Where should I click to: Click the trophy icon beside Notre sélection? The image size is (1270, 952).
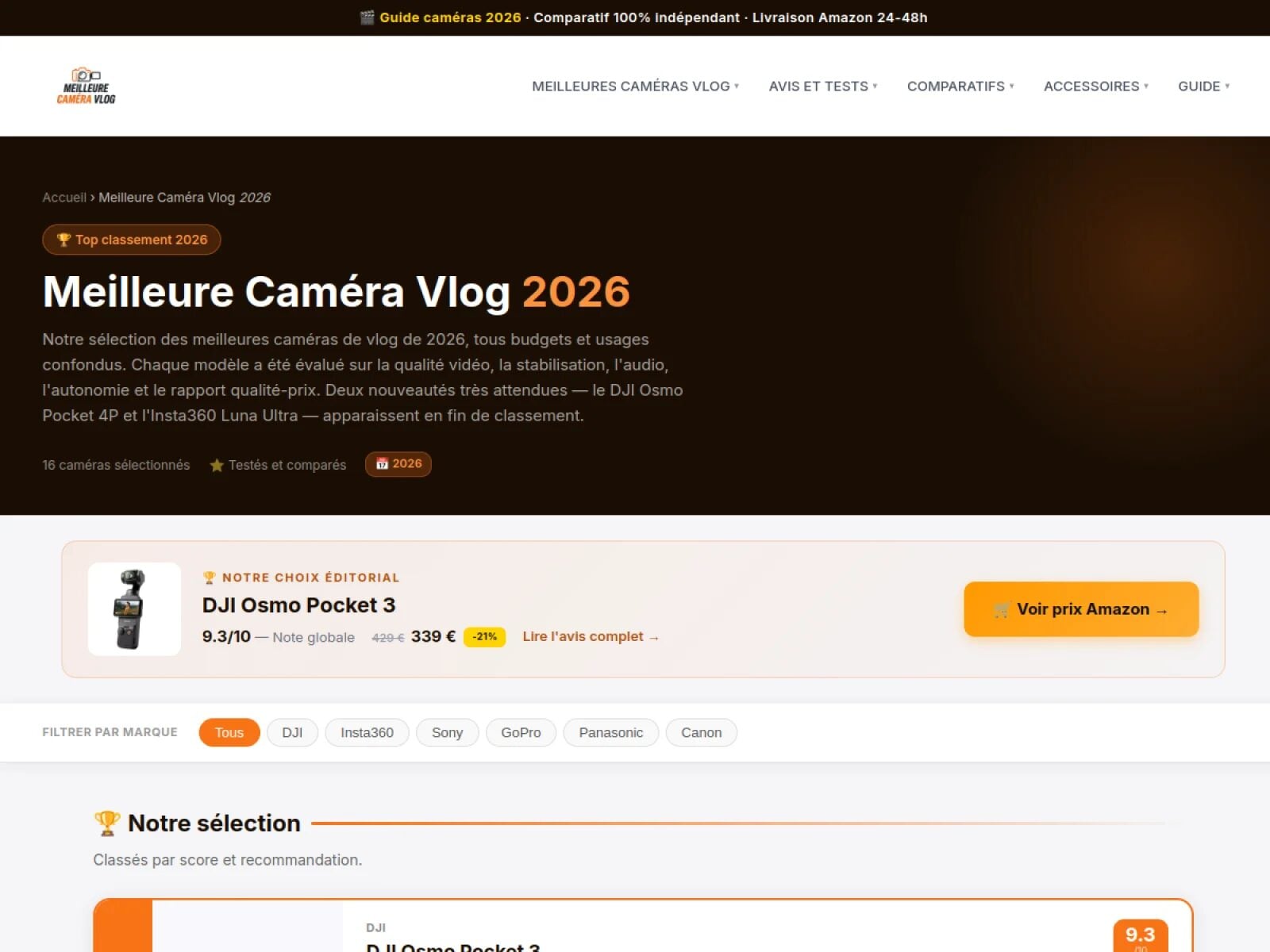tap(107, 823)
